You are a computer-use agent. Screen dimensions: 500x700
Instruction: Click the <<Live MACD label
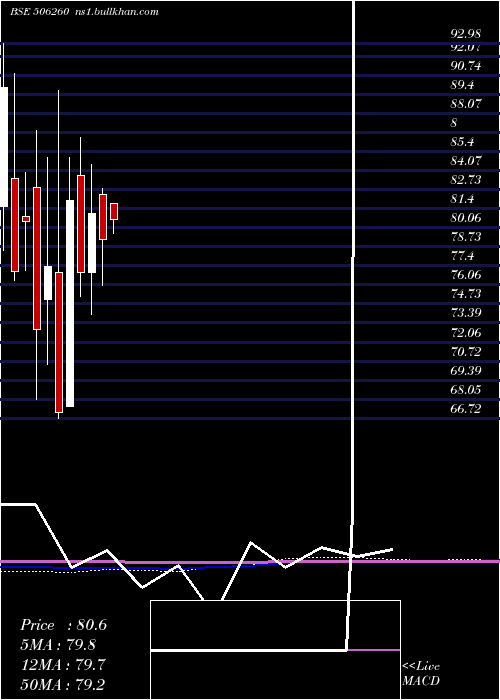[421, 673]
